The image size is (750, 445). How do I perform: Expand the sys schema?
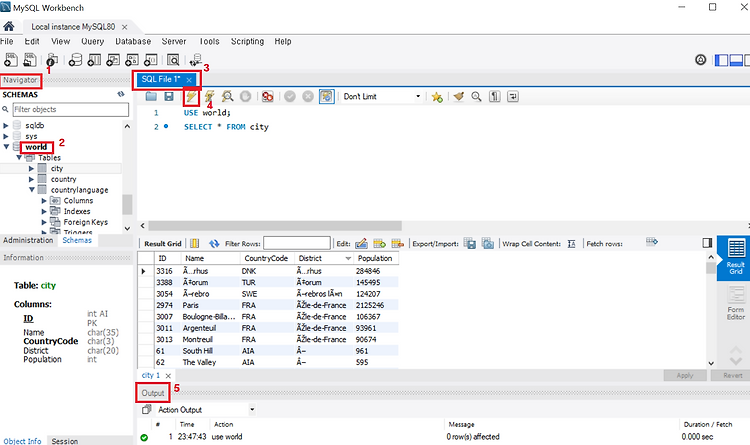coord(6,136)
